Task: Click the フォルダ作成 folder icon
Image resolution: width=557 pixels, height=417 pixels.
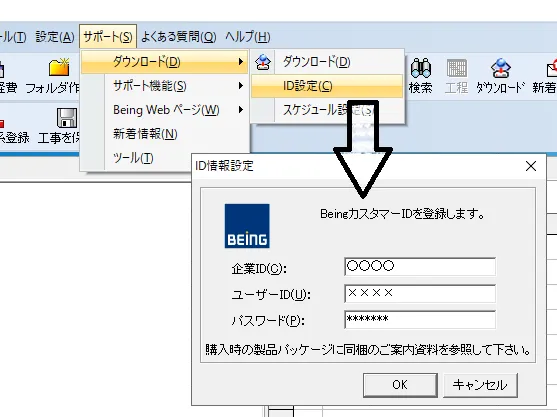Action: click(x=59, y=67)
